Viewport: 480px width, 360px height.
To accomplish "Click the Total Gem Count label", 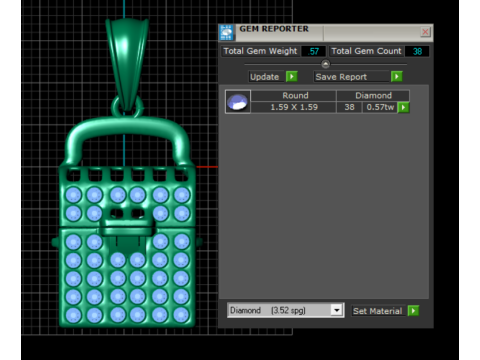I will pos(366,51).
